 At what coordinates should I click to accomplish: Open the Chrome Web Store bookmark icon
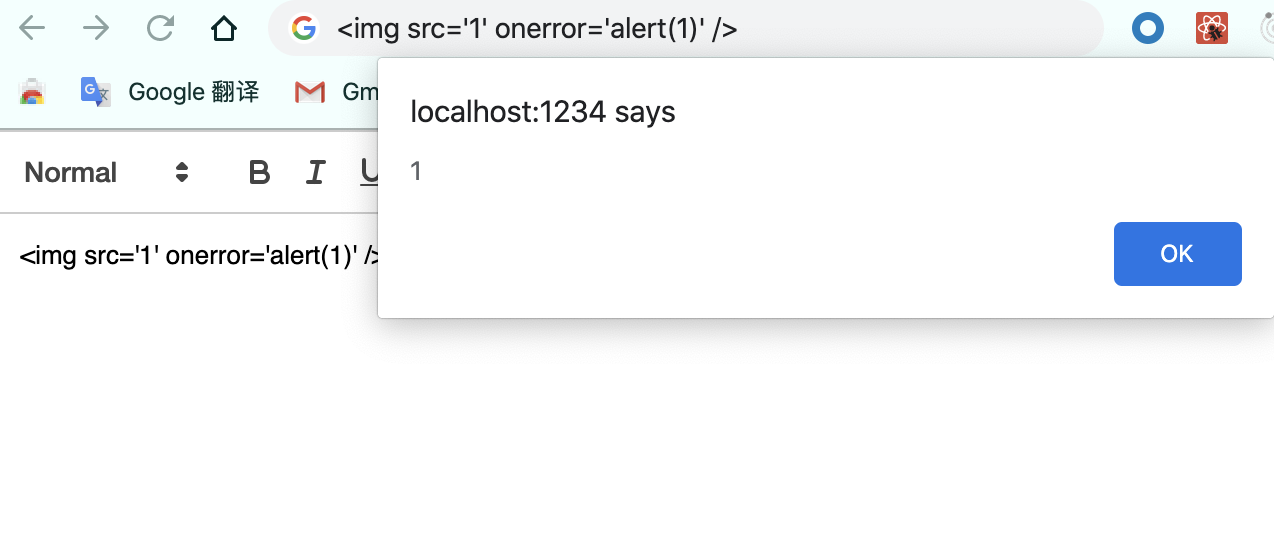tap(32, 92)
